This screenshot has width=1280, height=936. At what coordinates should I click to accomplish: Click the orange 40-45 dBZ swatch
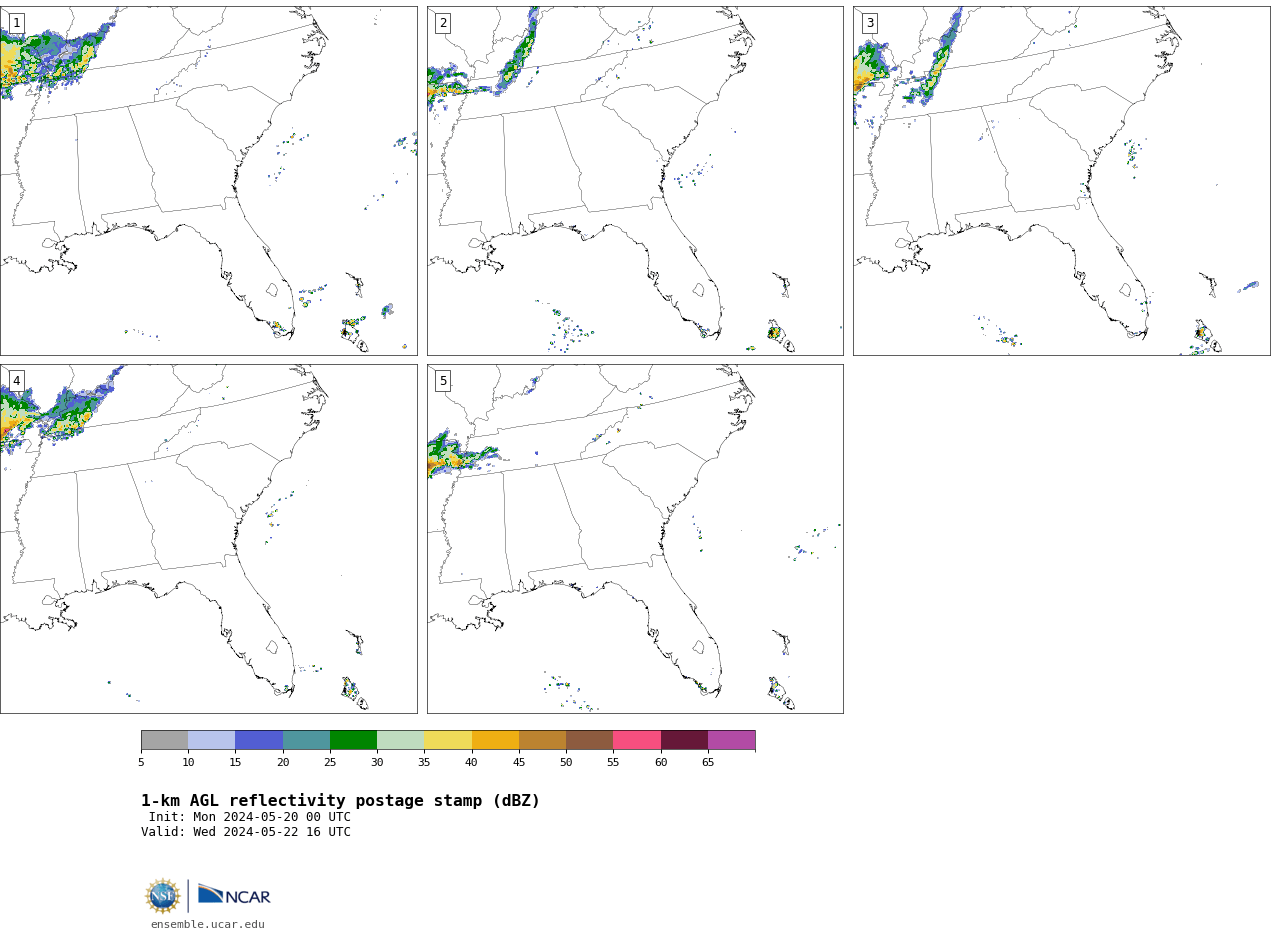(495, 740)
